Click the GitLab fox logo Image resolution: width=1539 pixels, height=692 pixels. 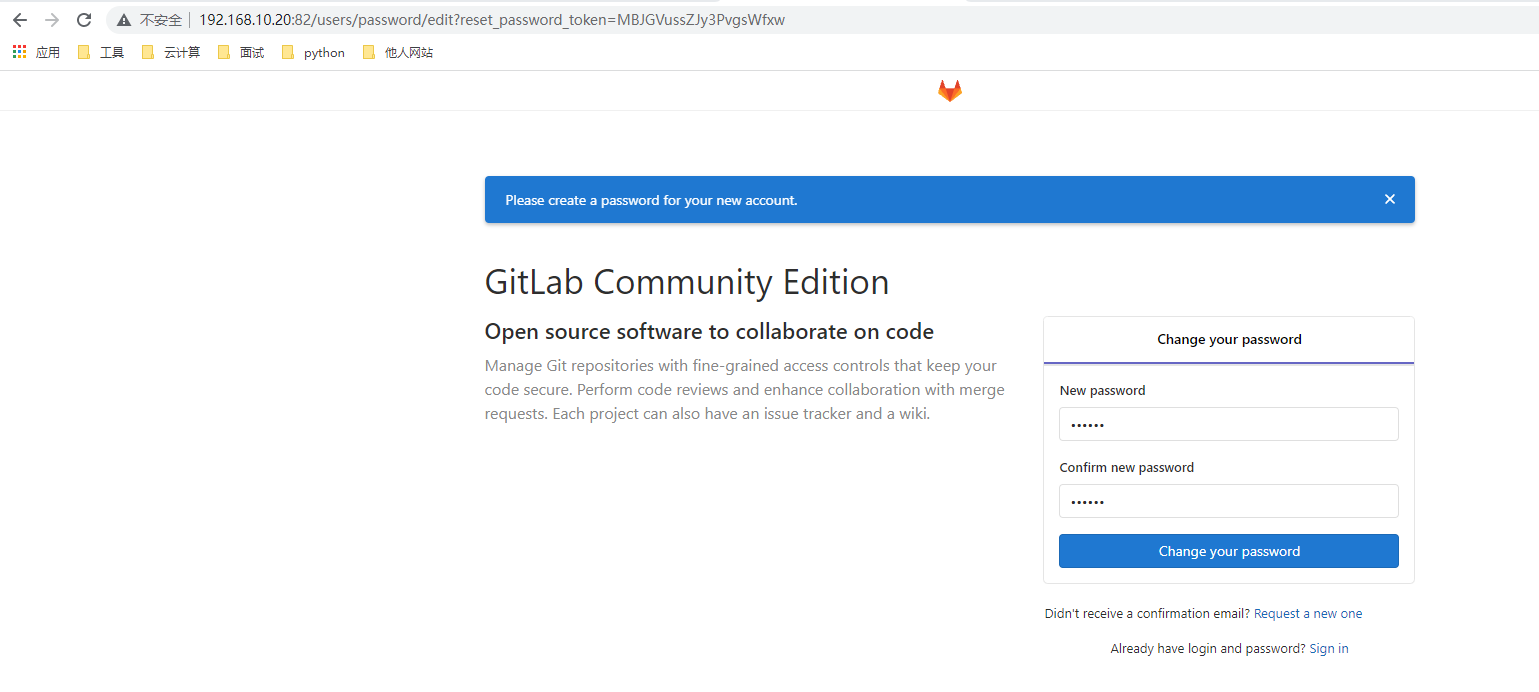(x=949, y=91)
